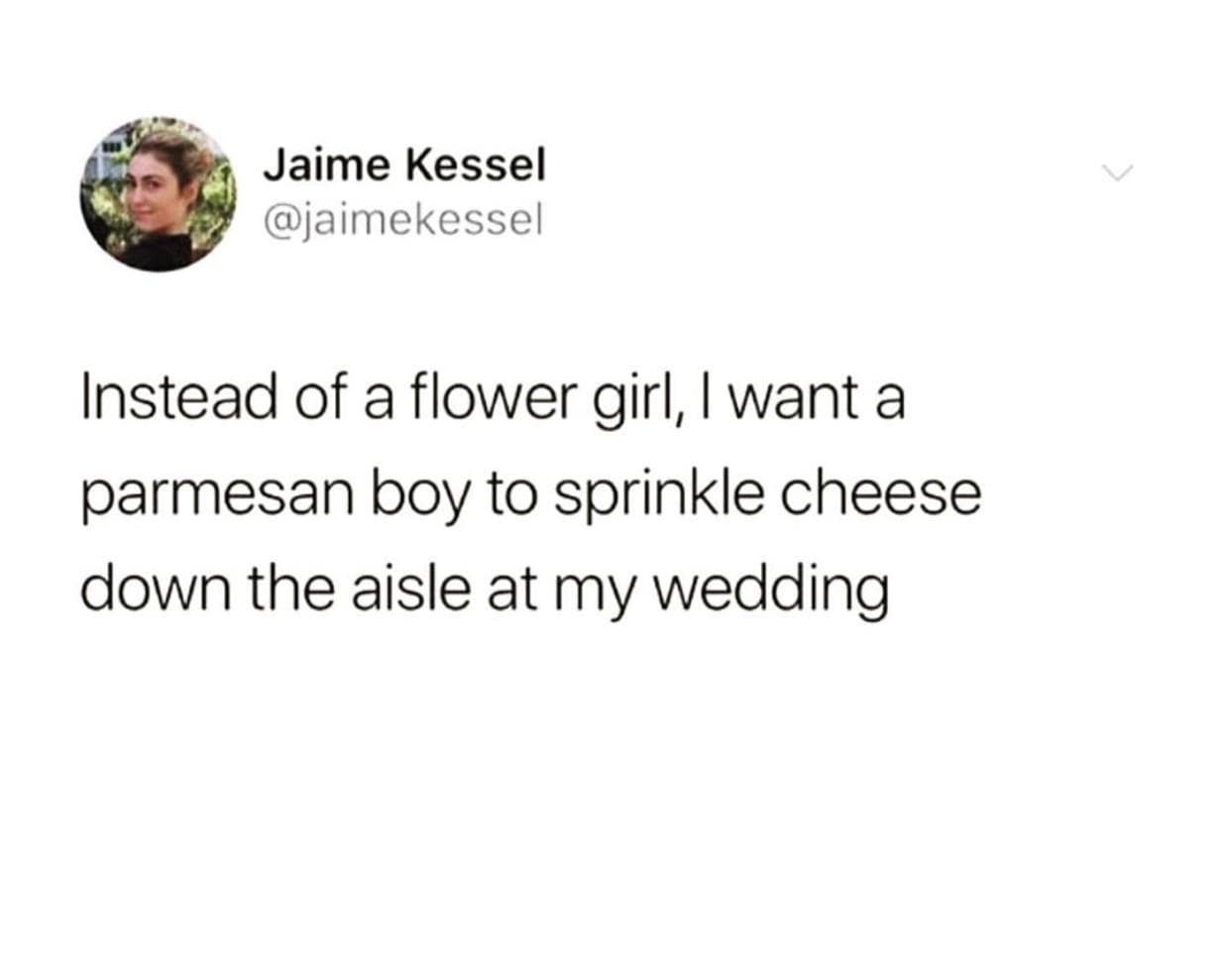Screen dimensions: 1231x980
Task: Click the last line of the tweet
Action: 486,587
